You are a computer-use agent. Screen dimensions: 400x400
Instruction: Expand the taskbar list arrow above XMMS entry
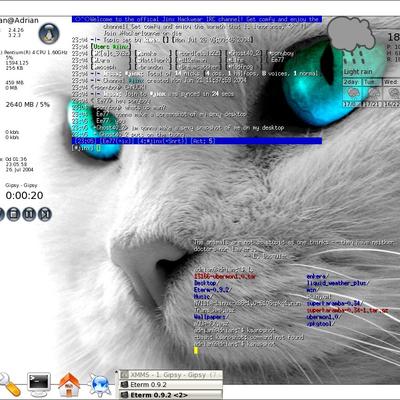tap(116, 372)
